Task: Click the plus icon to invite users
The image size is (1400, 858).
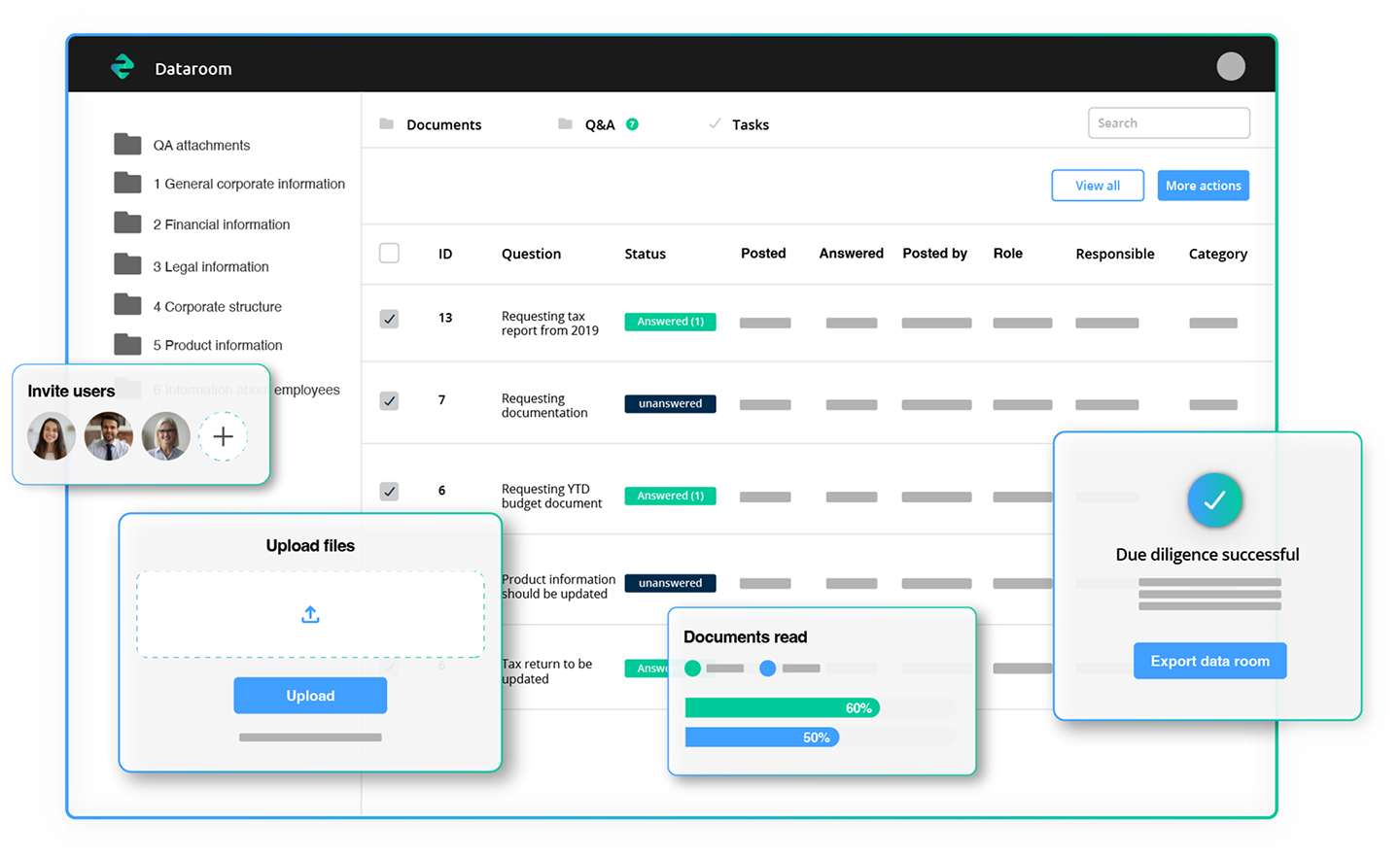Action: tap(223, 436)
